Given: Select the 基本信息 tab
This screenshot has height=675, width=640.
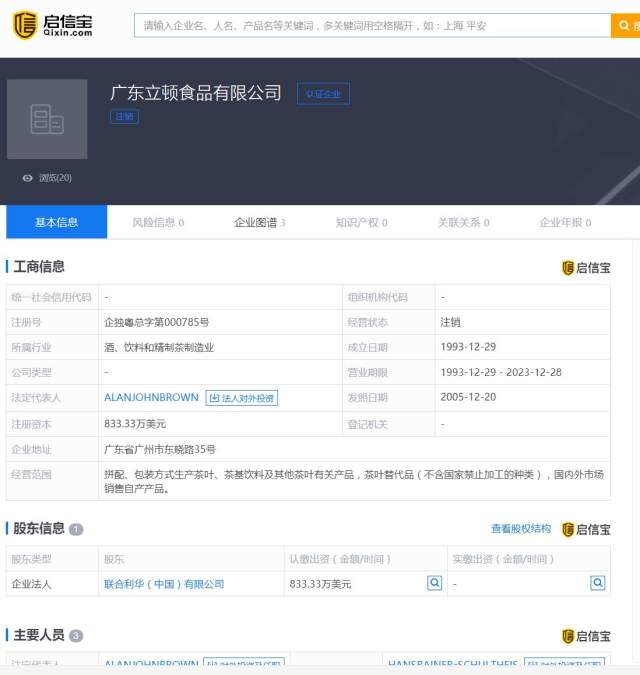Looking at the screenshot, I should coord(56,222).
